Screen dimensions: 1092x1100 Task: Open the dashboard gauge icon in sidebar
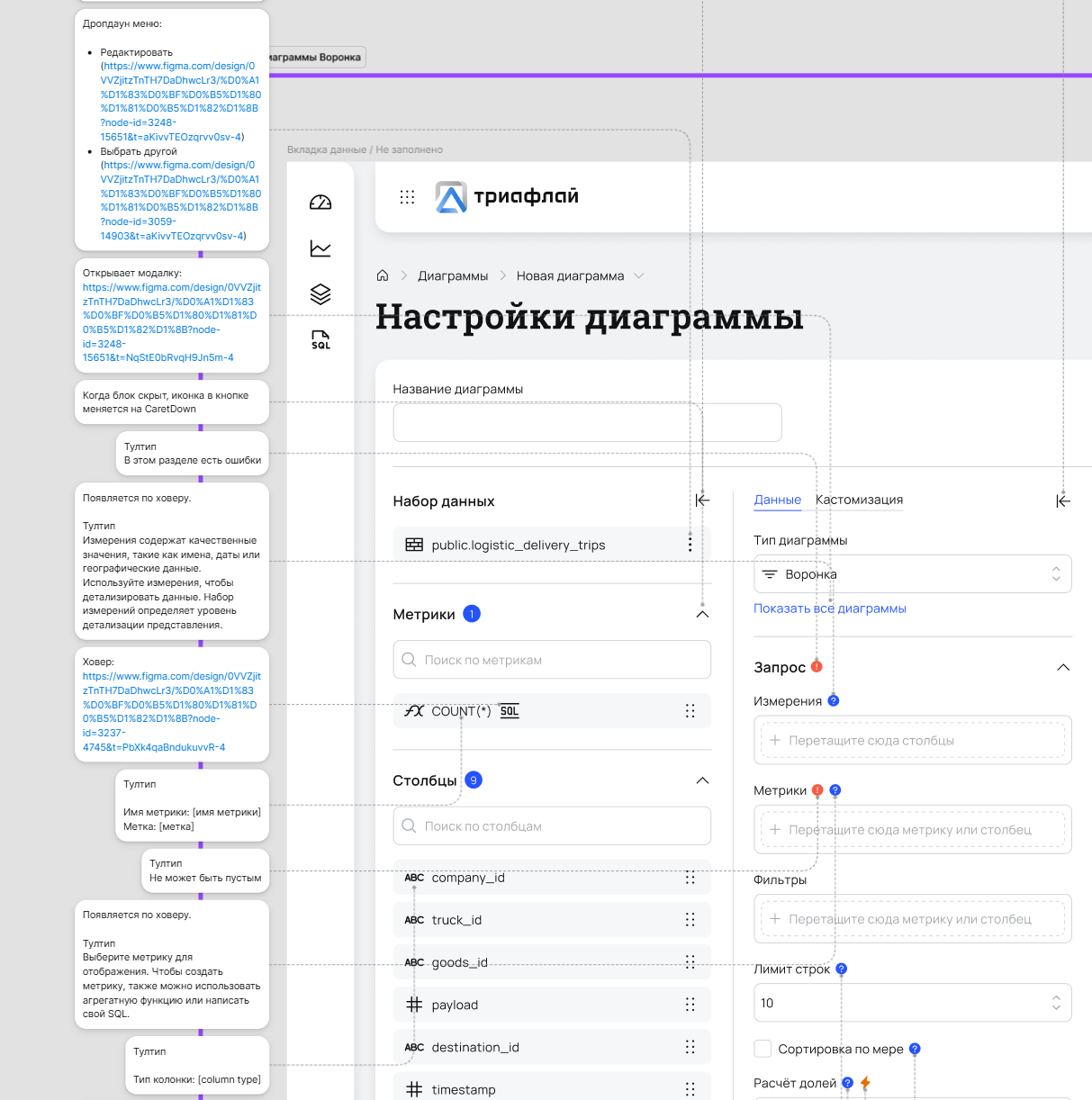320,203
